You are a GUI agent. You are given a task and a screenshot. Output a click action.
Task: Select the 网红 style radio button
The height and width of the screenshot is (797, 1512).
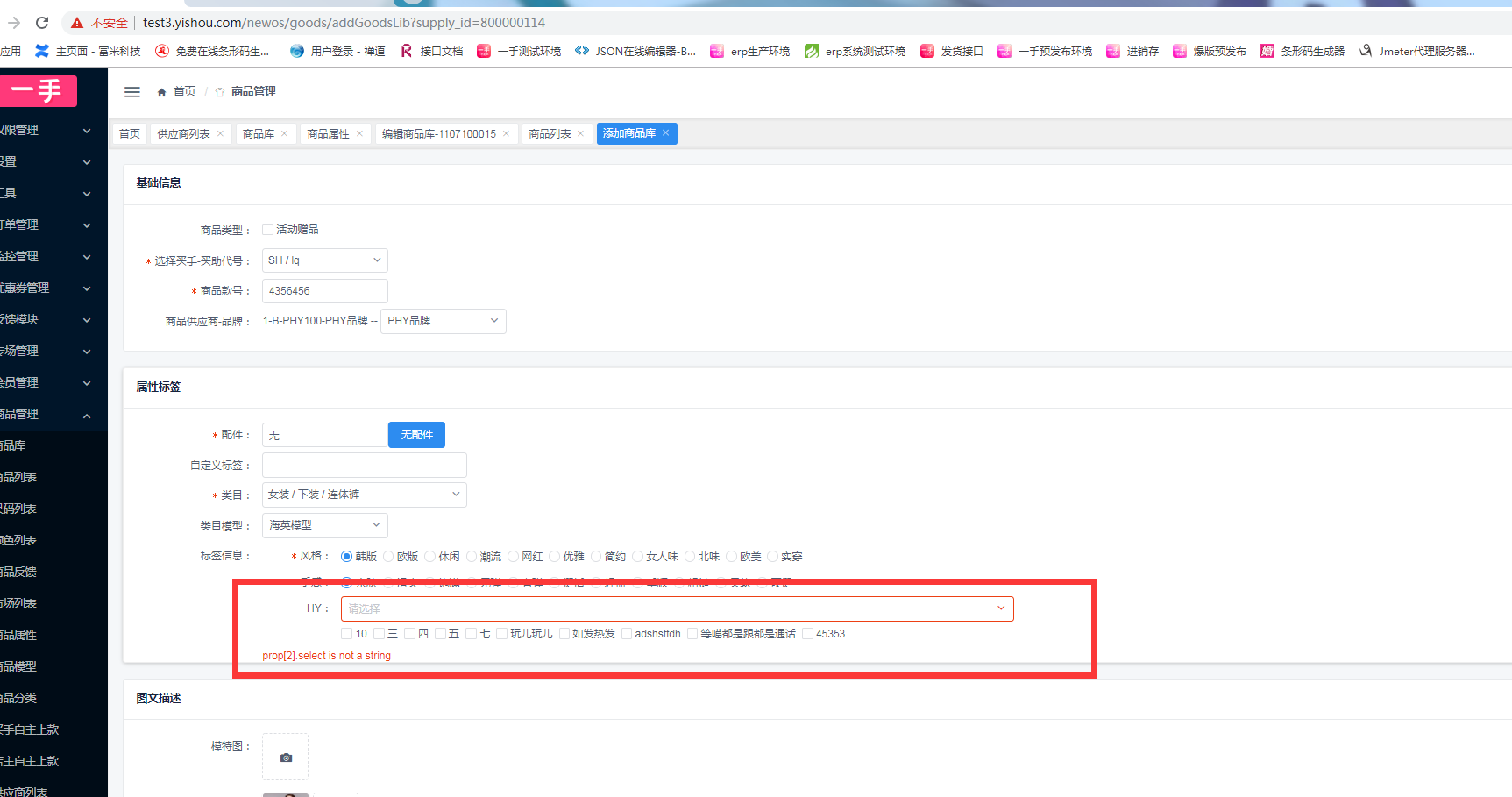point(513,557)
